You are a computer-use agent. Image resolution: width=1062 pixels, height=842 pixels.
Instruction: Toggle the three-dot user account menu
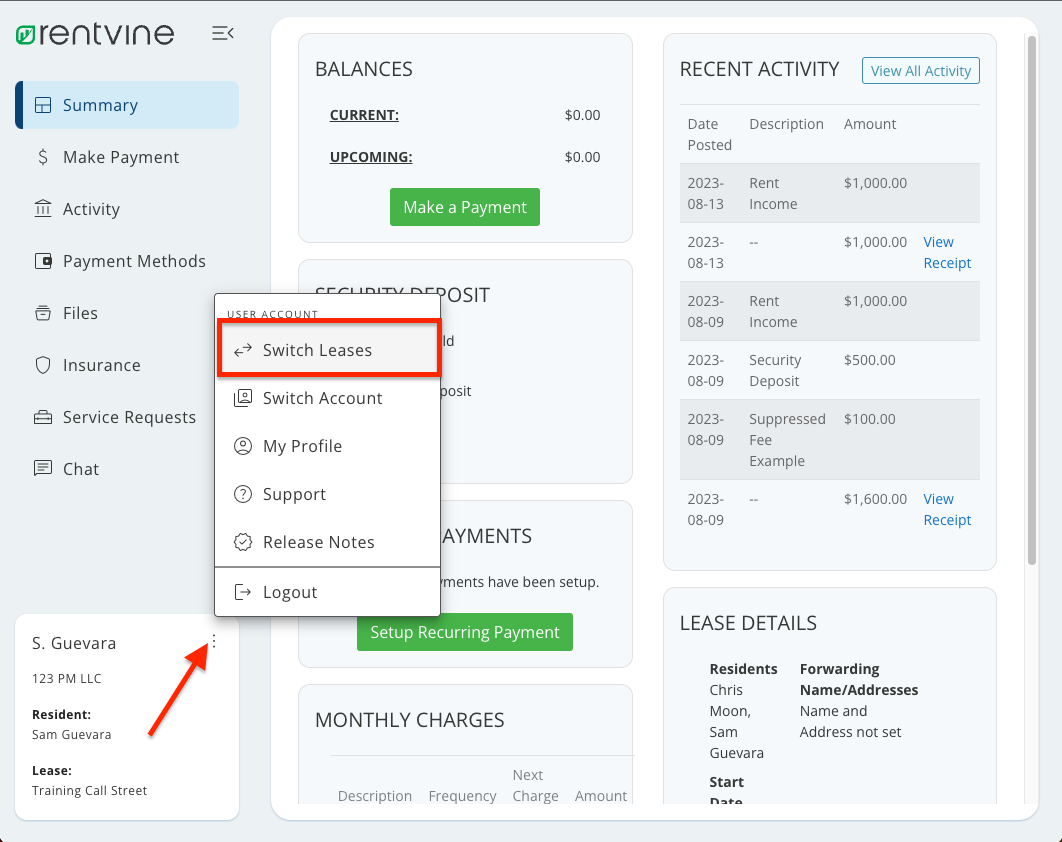click(213, 642)
